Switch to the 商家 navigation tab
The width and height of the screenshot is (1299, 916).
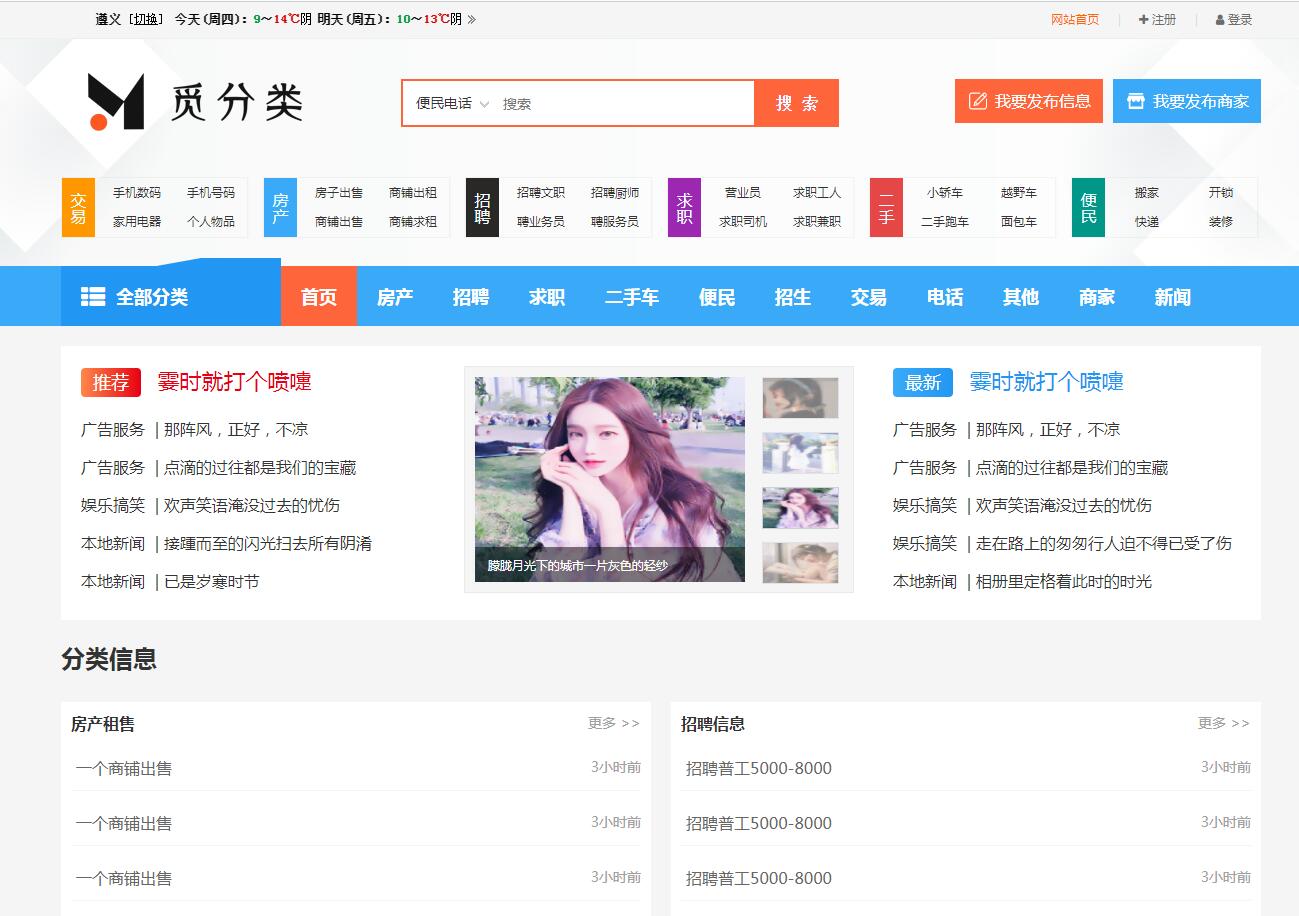[1096, 297]
